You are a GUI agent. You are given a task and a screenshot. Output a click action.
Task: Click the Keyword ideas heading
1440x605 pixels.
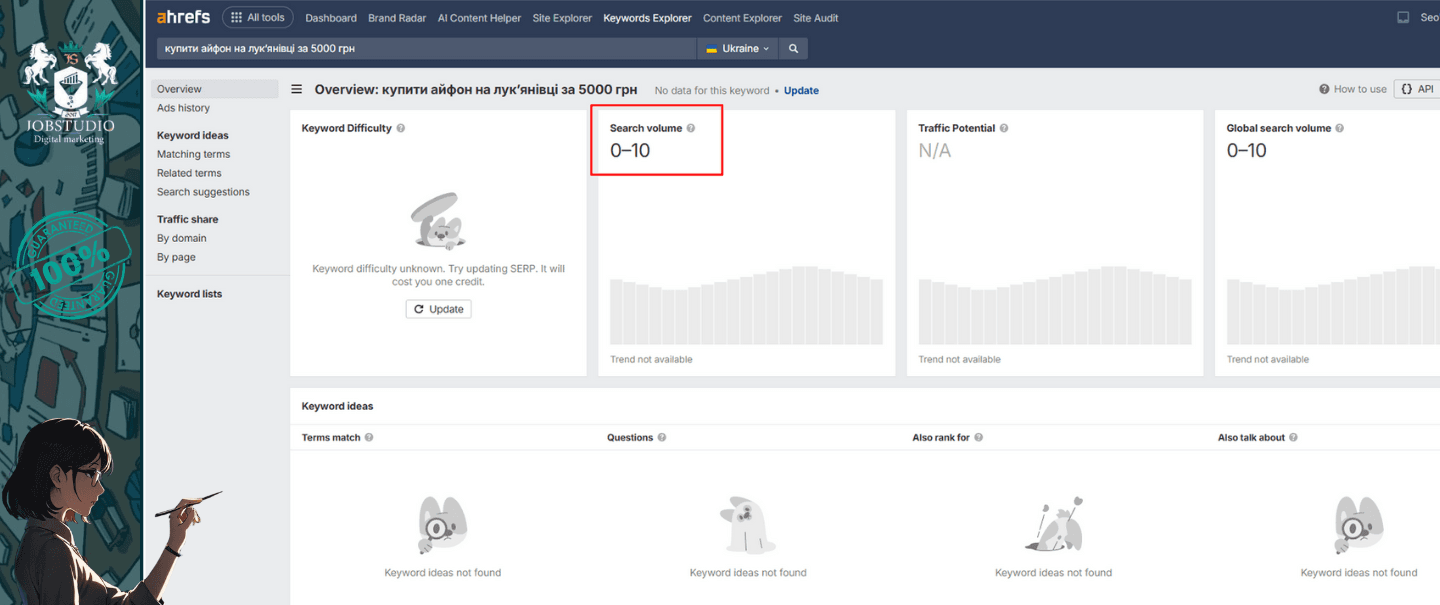pyautogui.click(x=337, y=406)
